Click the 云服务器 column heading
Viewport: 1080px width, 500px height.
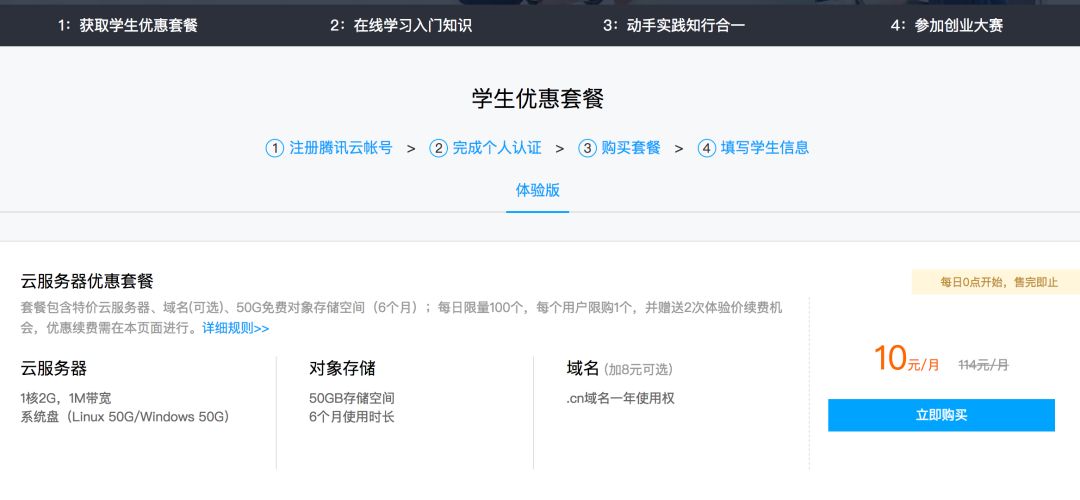point(54,368)
